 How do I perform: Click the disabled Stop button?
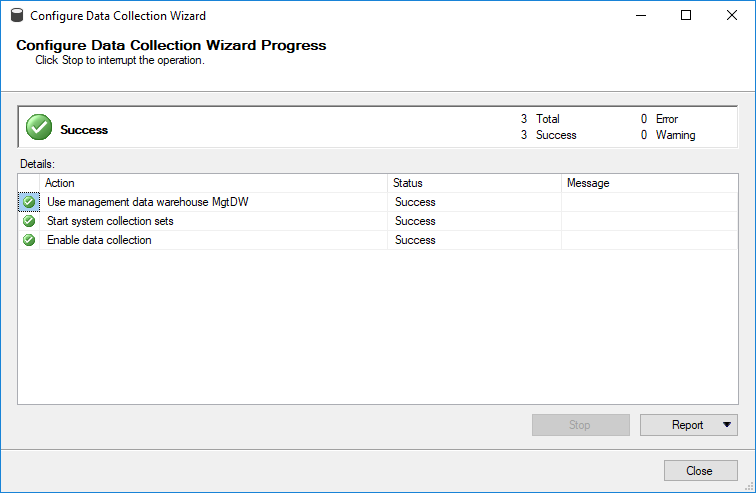coord(580,425)
